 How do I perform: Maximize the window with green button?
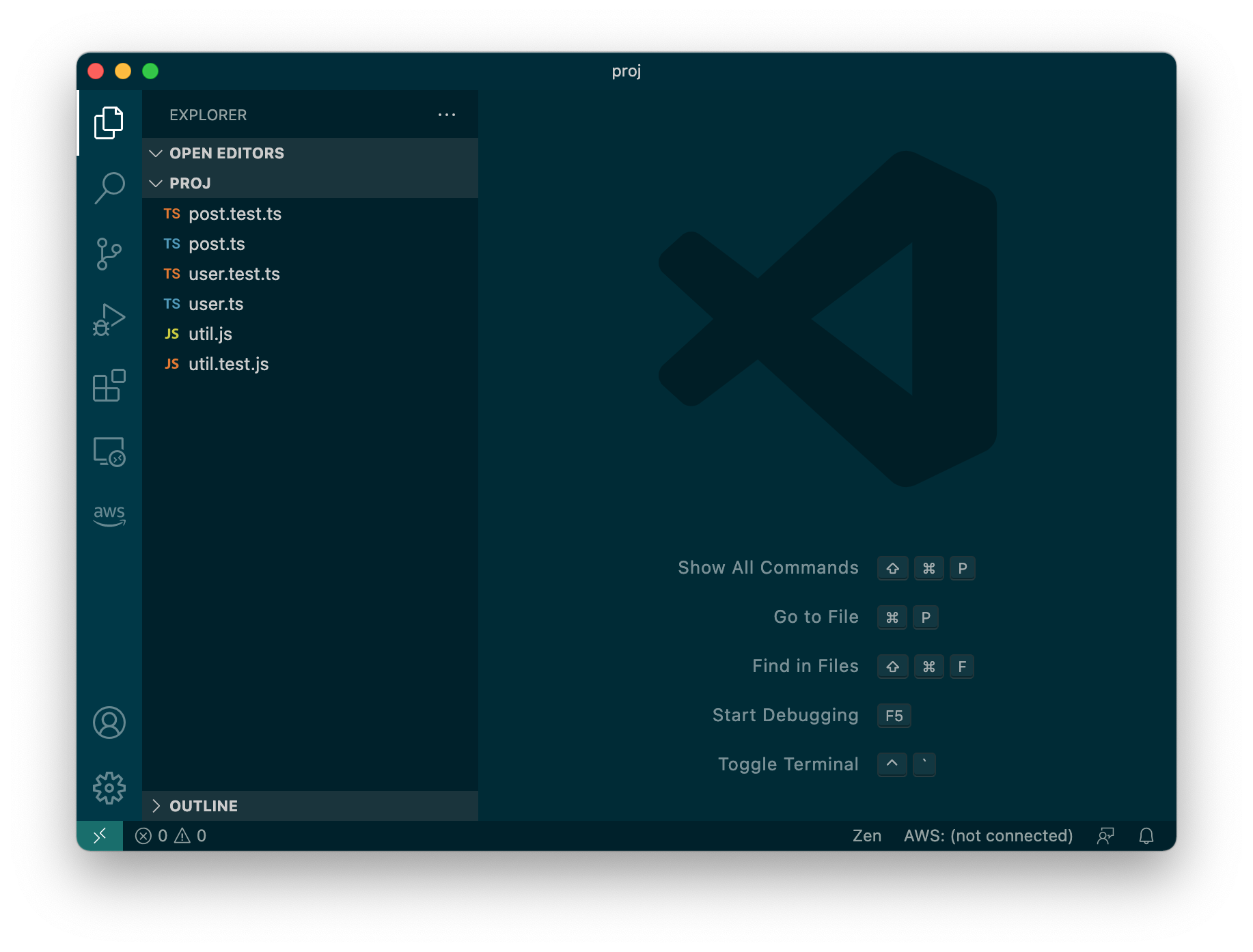[x=150, y=71]
